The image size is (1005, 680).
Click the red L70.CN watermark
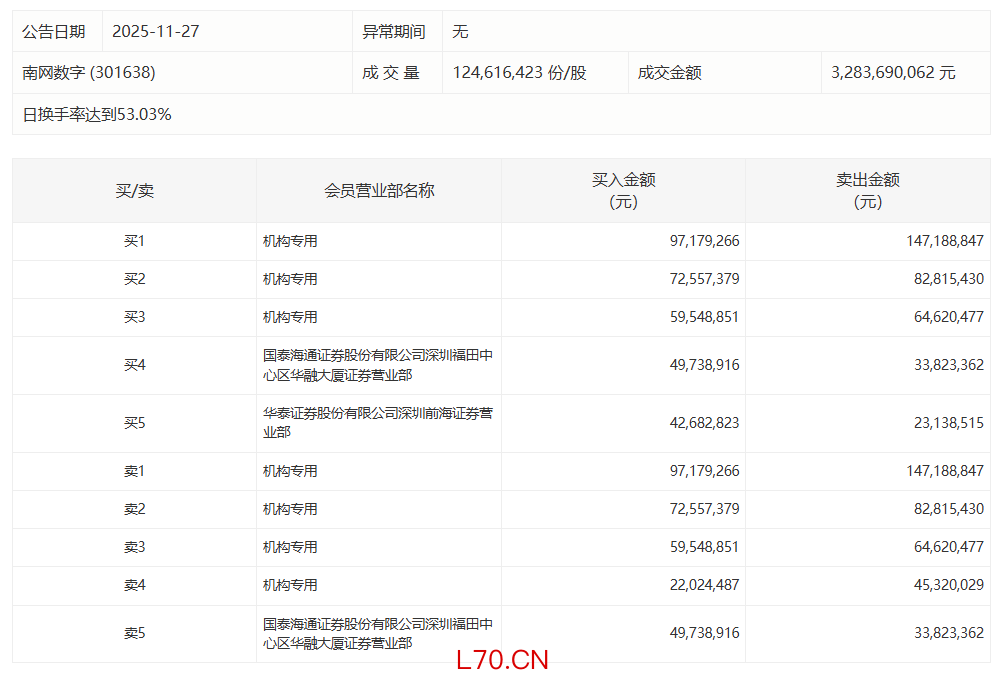(x=501, y=661)
